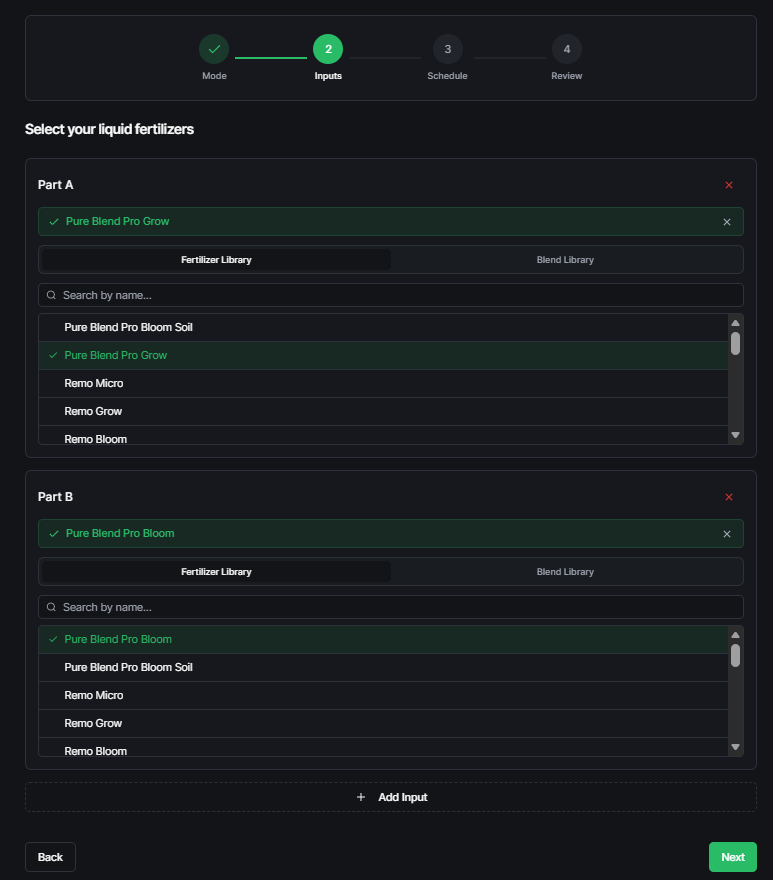This screenshot has height=880, width=773.
Task: Click the Mode step label
Action: pyautogui.click(x=214, y=76)
